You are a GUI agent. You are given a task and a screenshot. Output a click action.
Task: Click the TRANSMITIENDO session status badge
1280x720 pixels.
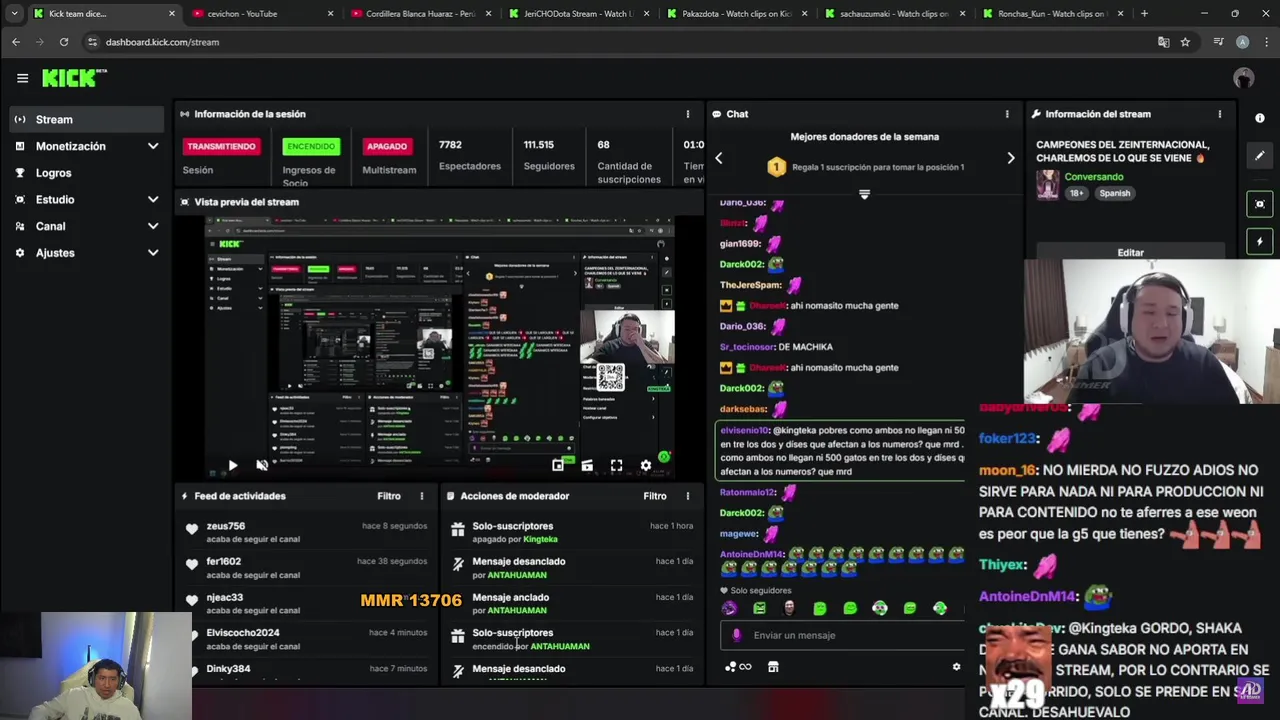coord(221,147)
